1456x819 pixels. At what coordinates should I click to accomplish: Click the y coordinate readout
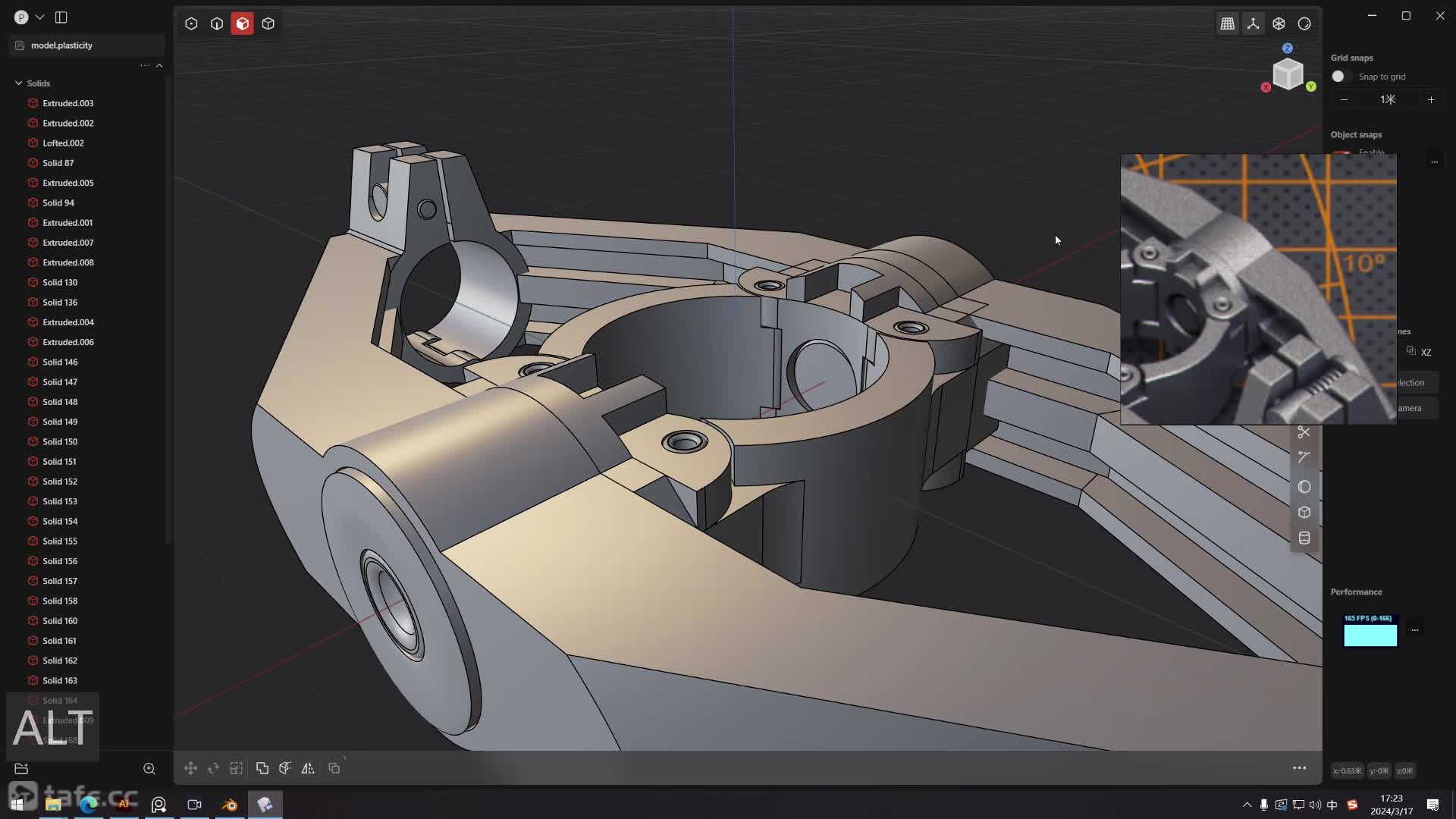point(1379,771)
